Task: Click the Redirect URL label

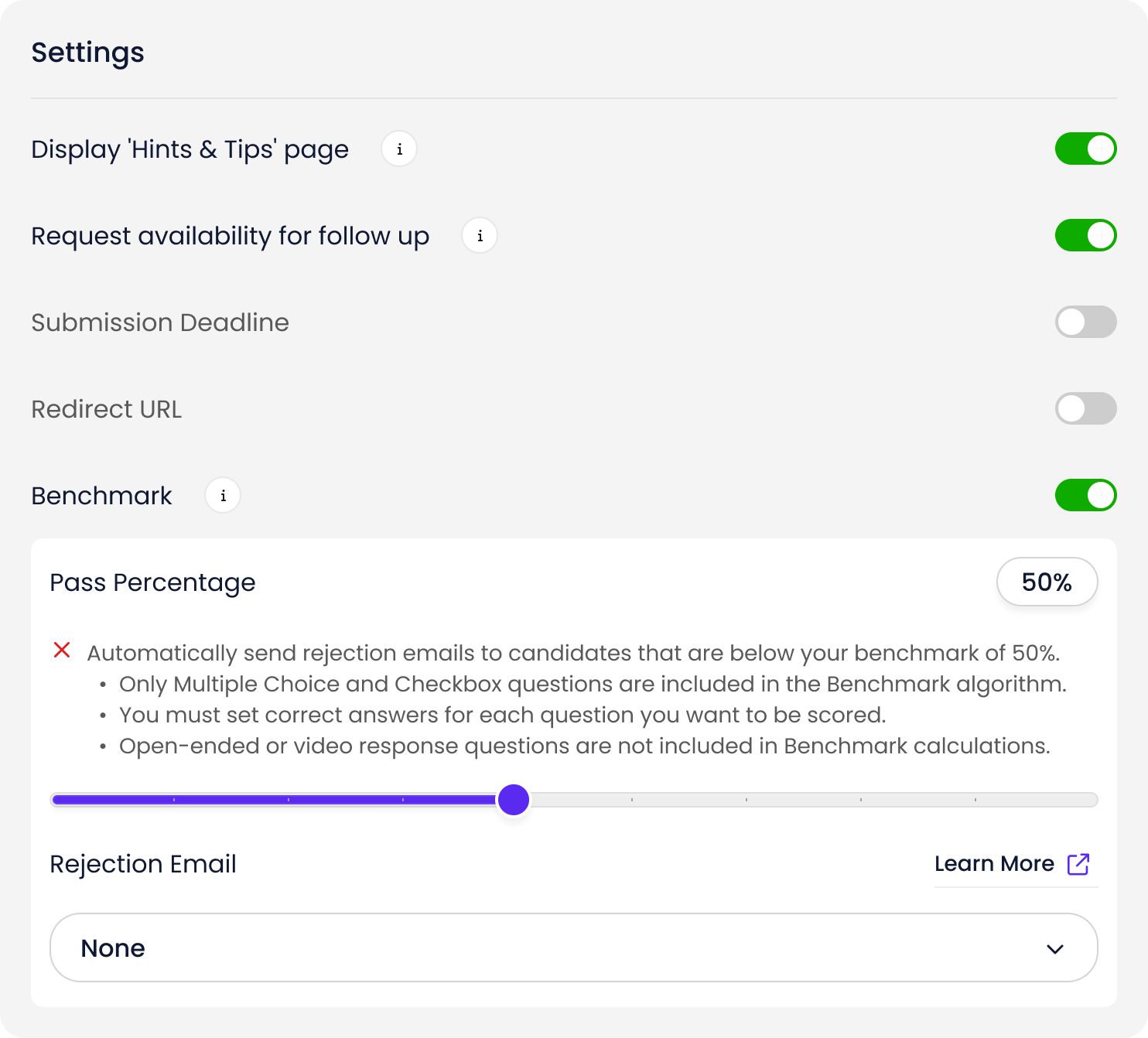Action: click(x=107, y=409)
